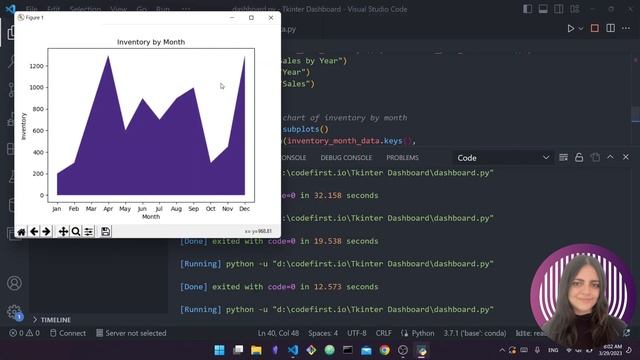Click 'inventory_month_data' in the code editor
The height and width of the screenshot is (360, 640).
[x=333, y=141]
